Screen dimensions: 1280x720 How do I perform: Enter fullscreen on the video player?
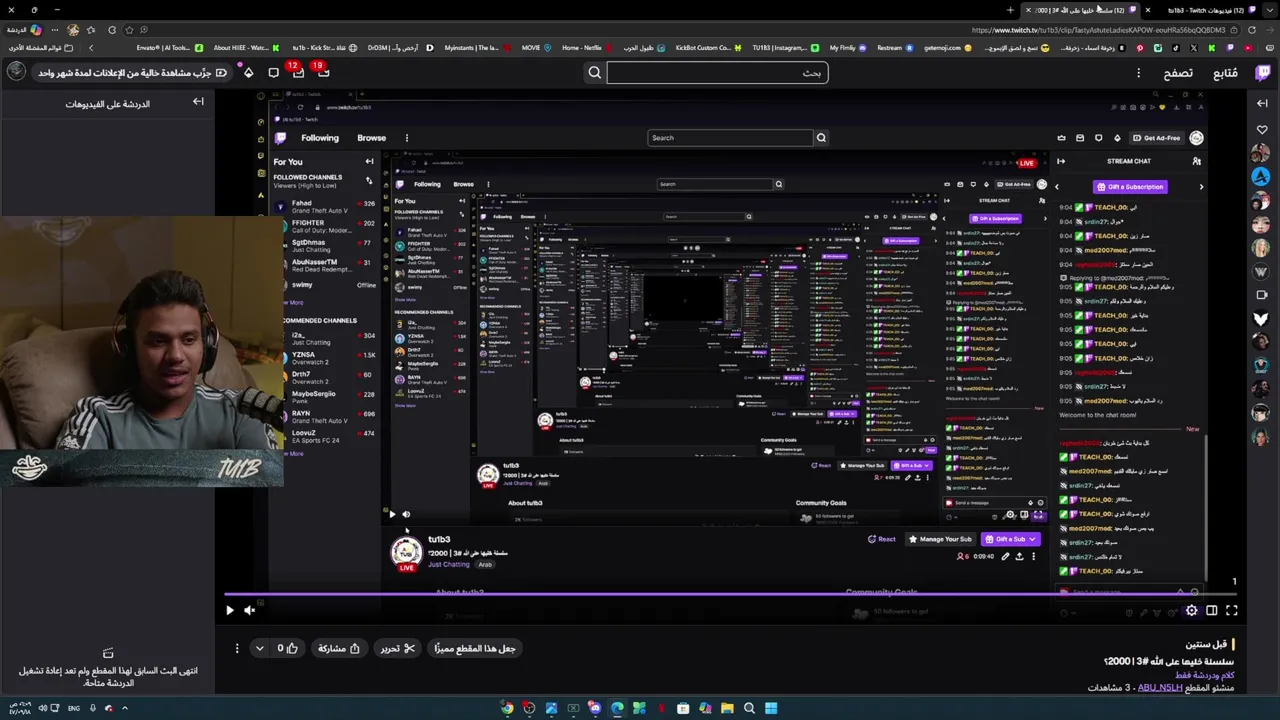pyautogui.click(x=1232, y=610)
